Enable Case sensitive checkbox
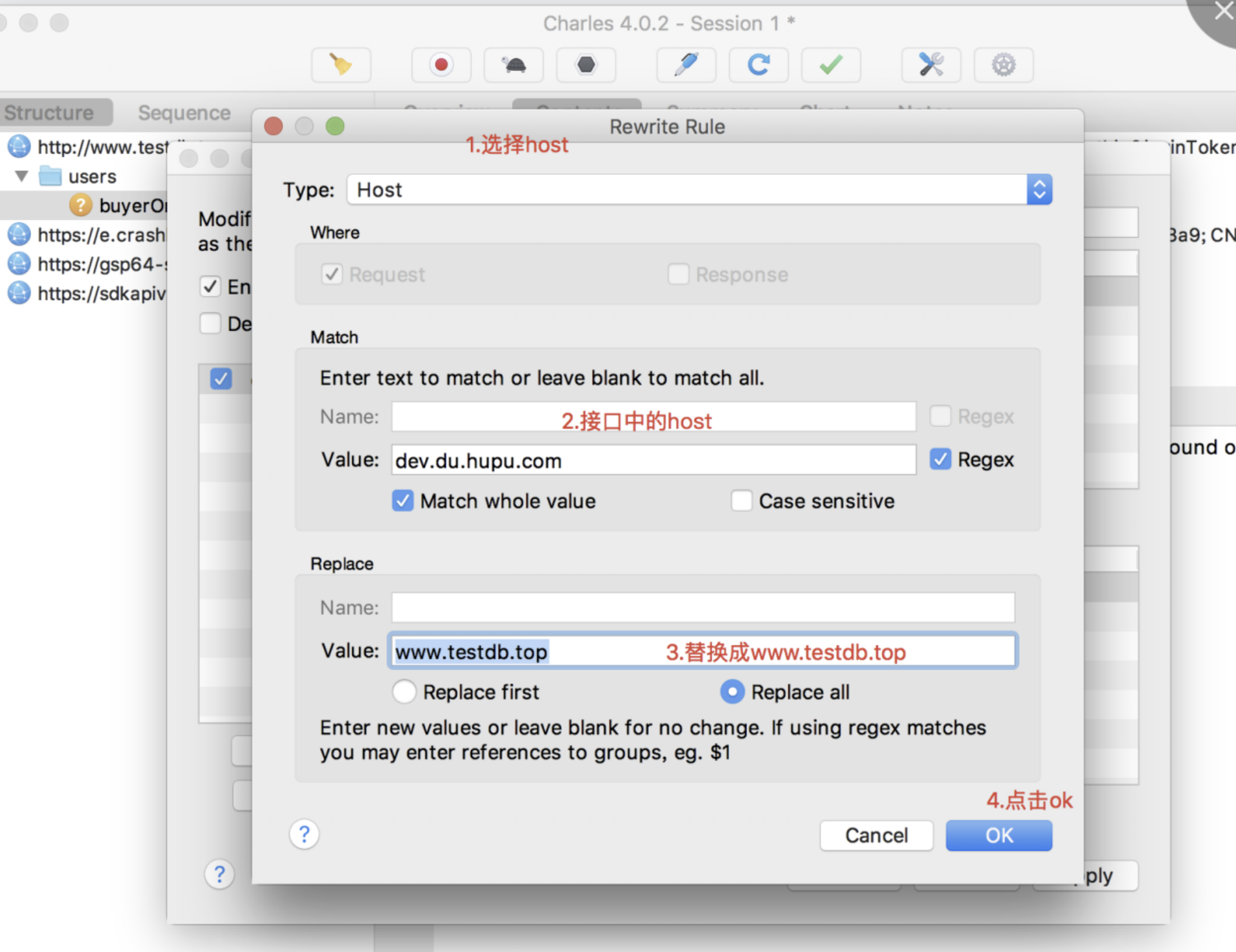 pos(741,501)
